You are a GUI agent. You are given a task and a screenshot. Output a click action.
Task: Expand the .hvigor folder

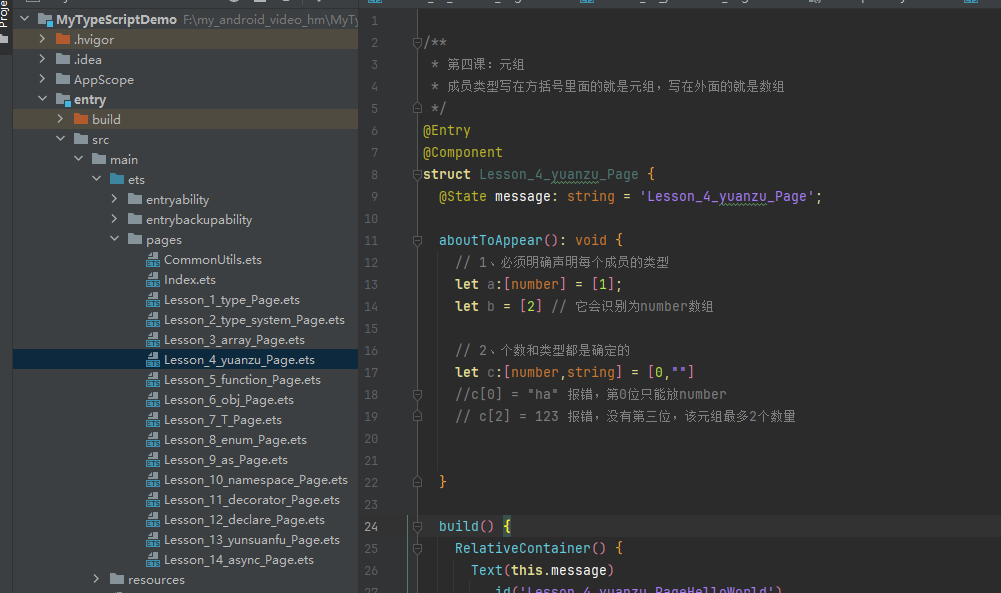[x=42, y=39]
